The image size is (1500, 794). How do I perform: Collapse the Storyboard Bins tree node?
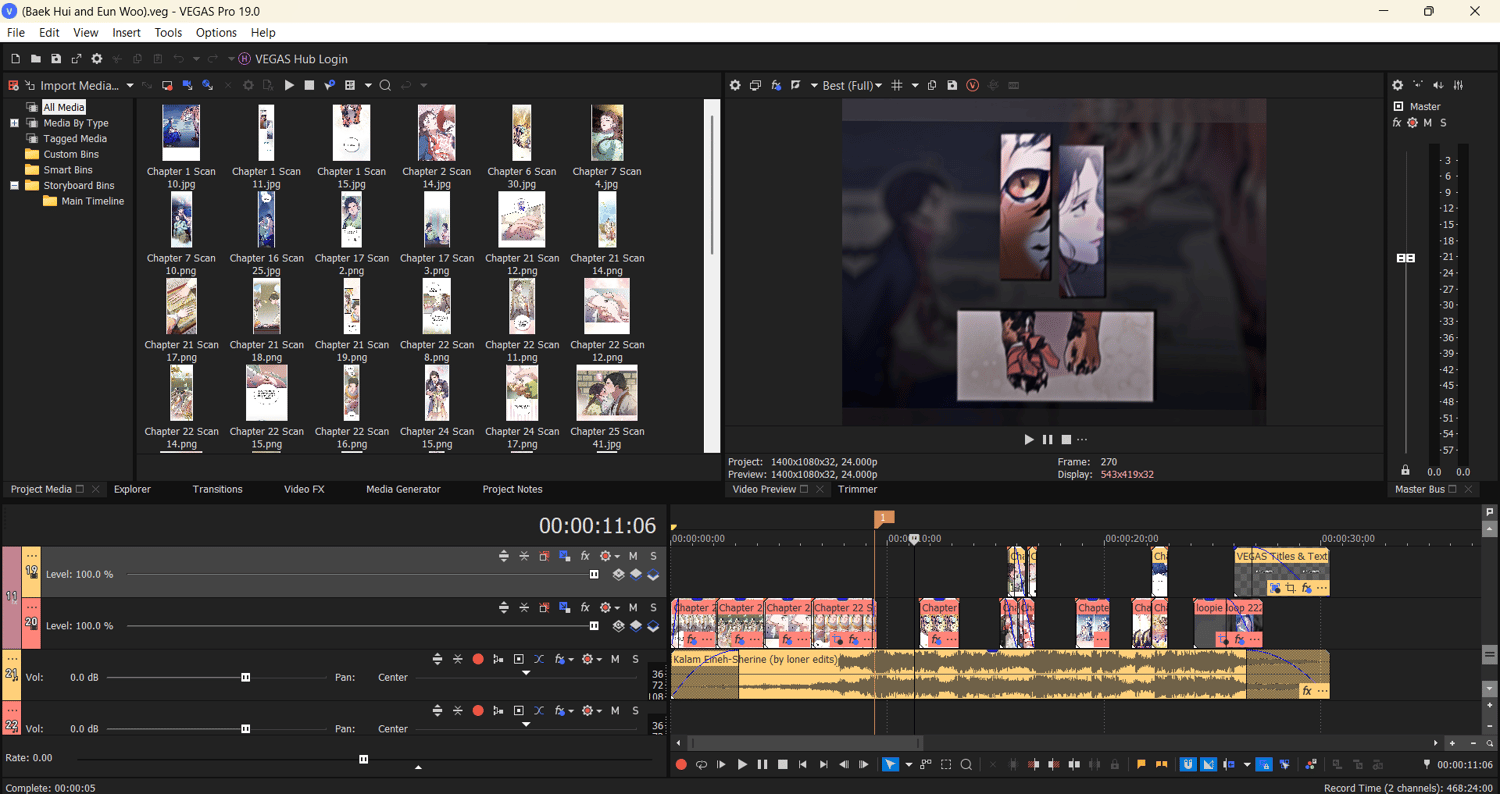click(x=14, y=185)
